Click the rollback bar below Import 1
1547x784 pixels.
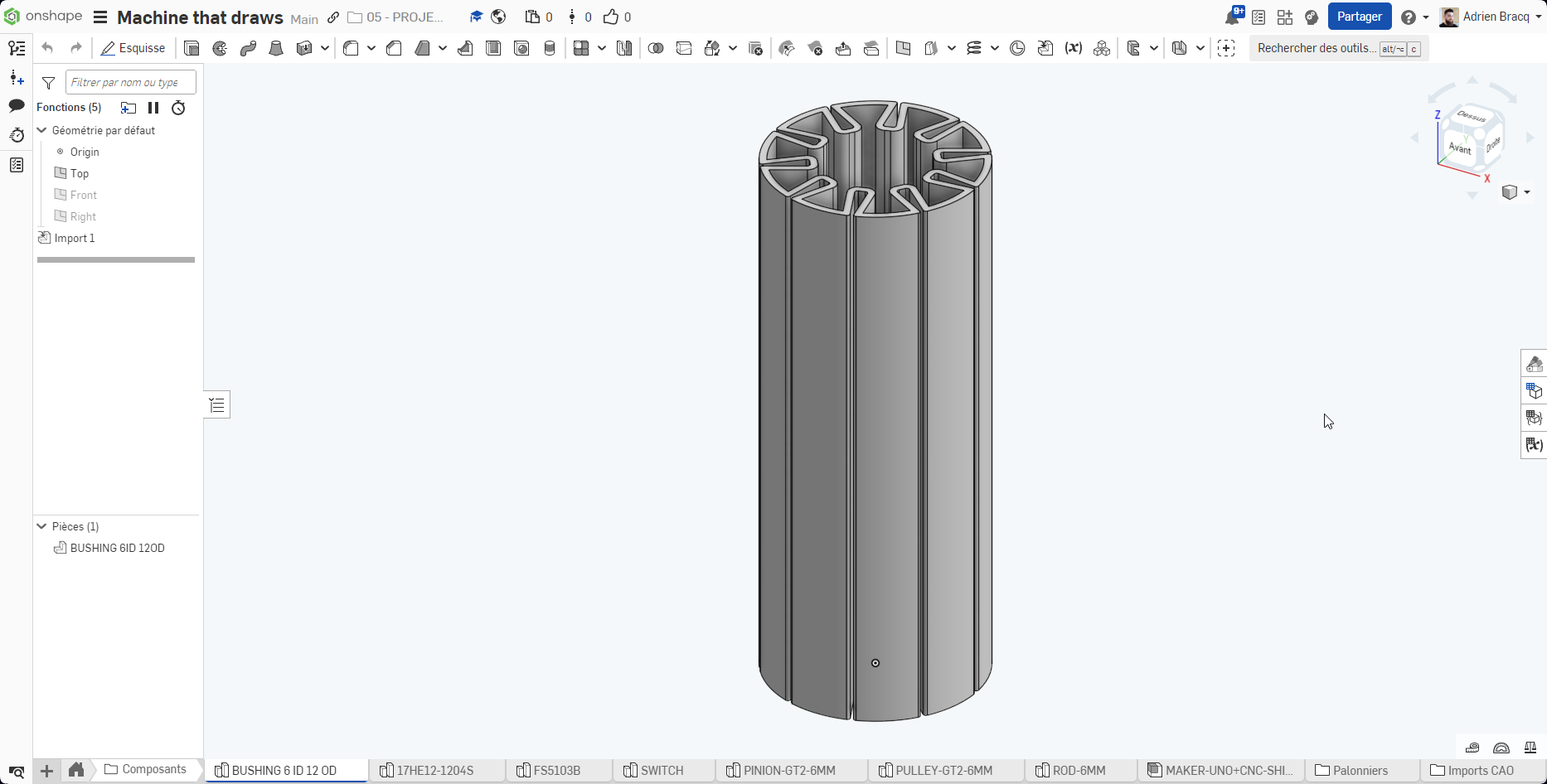(116, 260)
